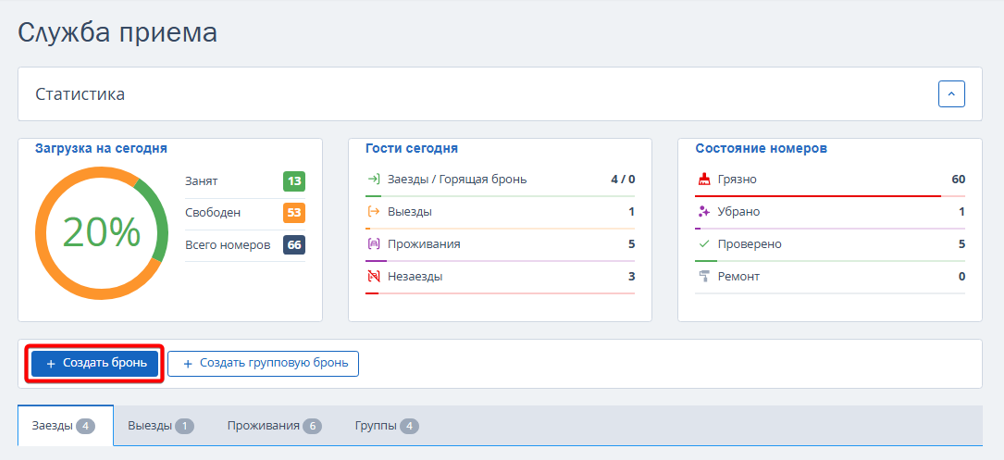Screen dimensions: 1004x460
Task: Click the stay icon beside Проживания
Action: (374, 244)
